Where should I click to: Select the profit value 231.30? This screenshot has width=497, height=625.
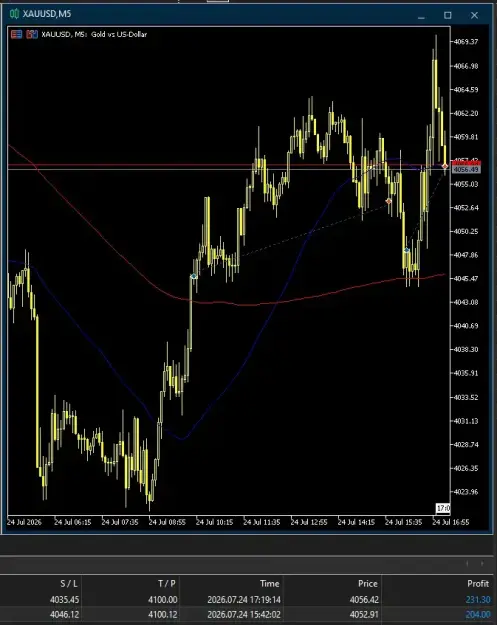(478, 599)
